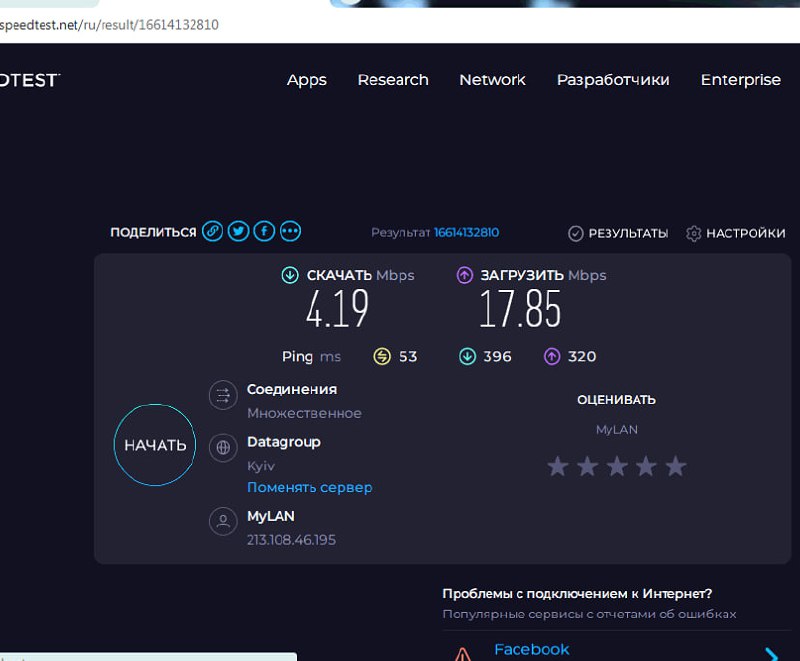Click the Datagroup server name
The height and width of the screenshot is (661, 800).
(284, 442)
